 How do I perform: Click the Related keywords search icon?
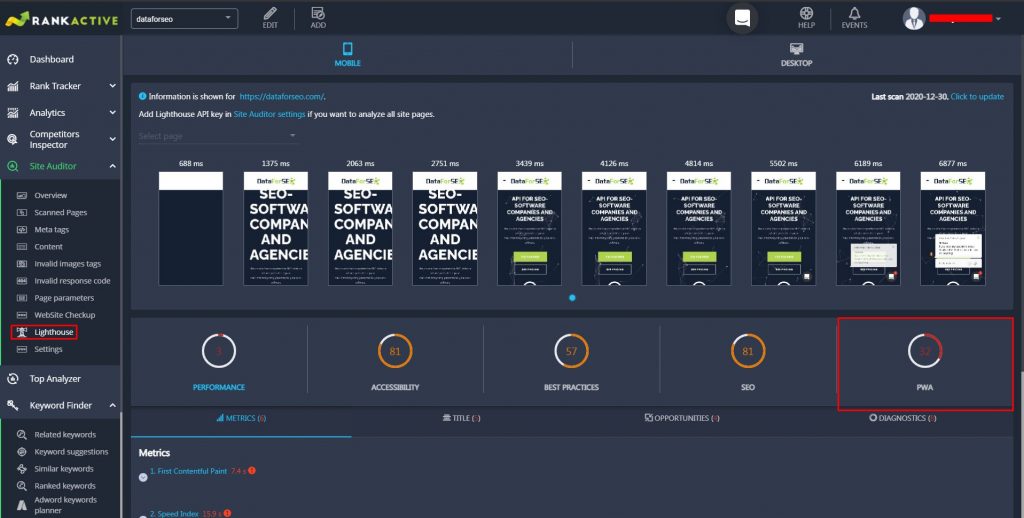22,434
